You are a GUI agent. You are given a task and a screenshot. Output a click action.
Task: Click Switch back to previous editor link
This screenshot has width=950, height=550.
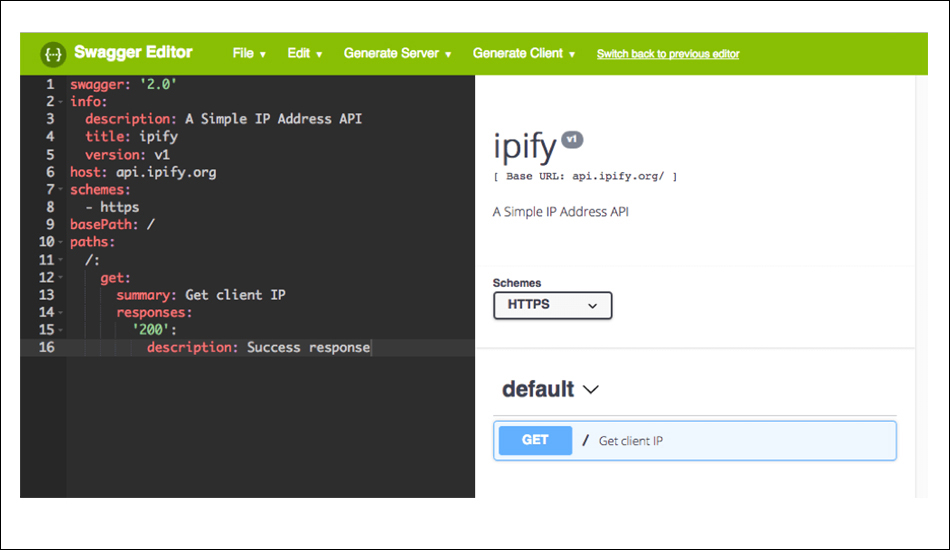pos(668,54)
